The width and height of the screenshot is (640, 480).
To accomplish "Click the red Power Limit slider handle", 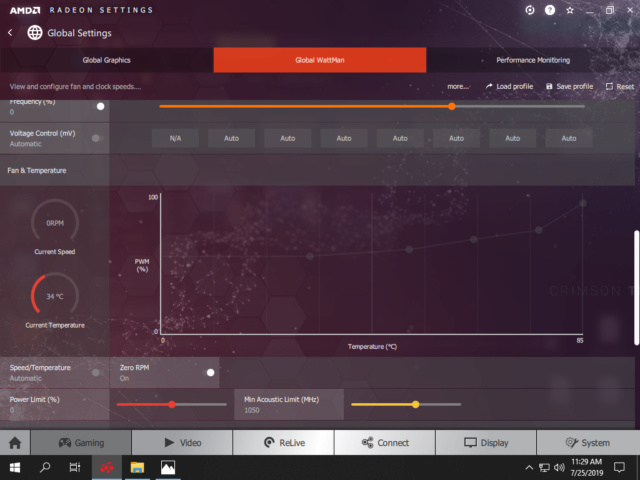I will 172,404.
